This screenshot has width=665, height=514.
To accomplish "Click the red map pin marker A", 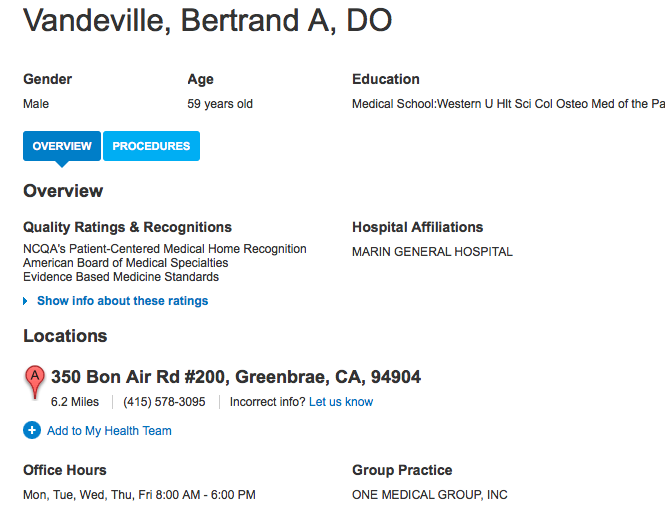I will click(x=35, y=382).
